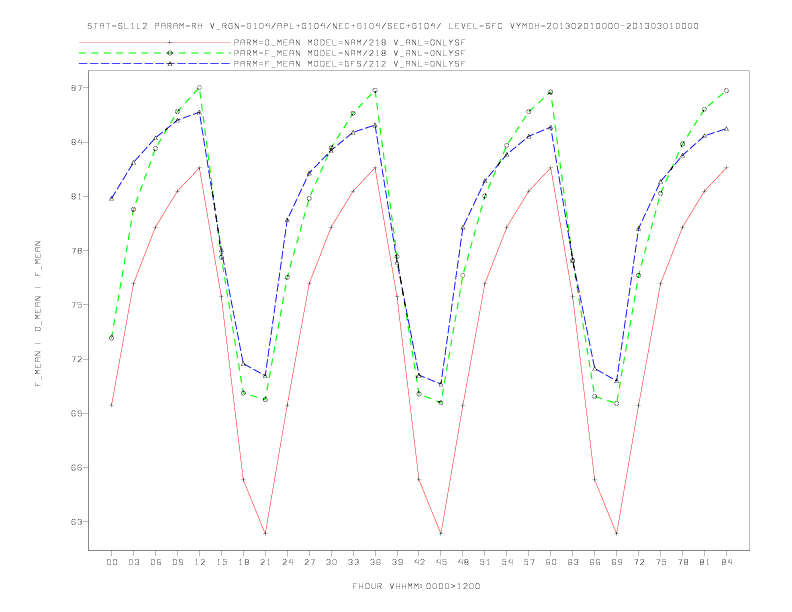792x612 pixels.
Task: Click x-axis tick label 30
Action: [x=331, y=562]
